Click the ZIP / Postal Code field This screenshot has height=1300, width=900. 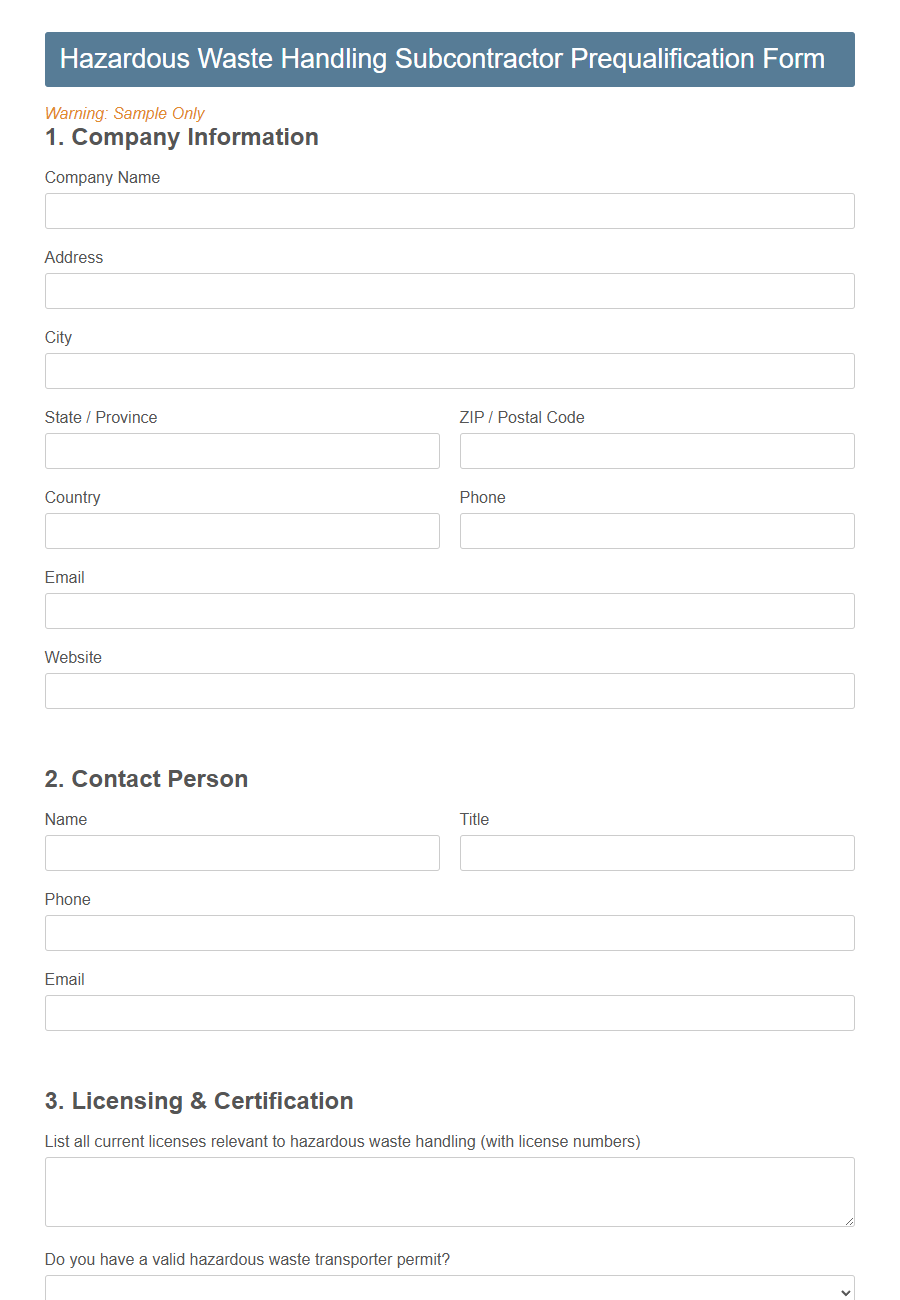pos(657,451)
